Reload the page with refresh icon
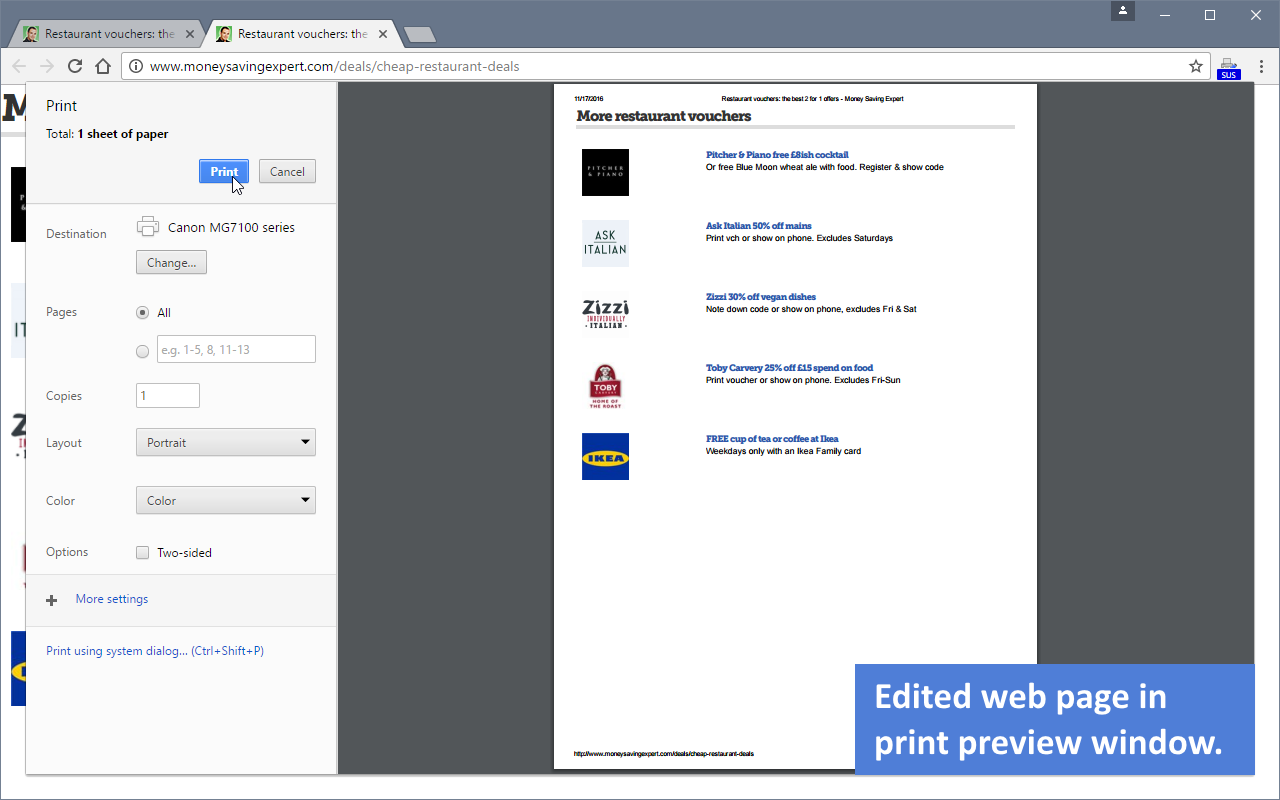This screenshot has width=1280, height=800. pos(75,67)
